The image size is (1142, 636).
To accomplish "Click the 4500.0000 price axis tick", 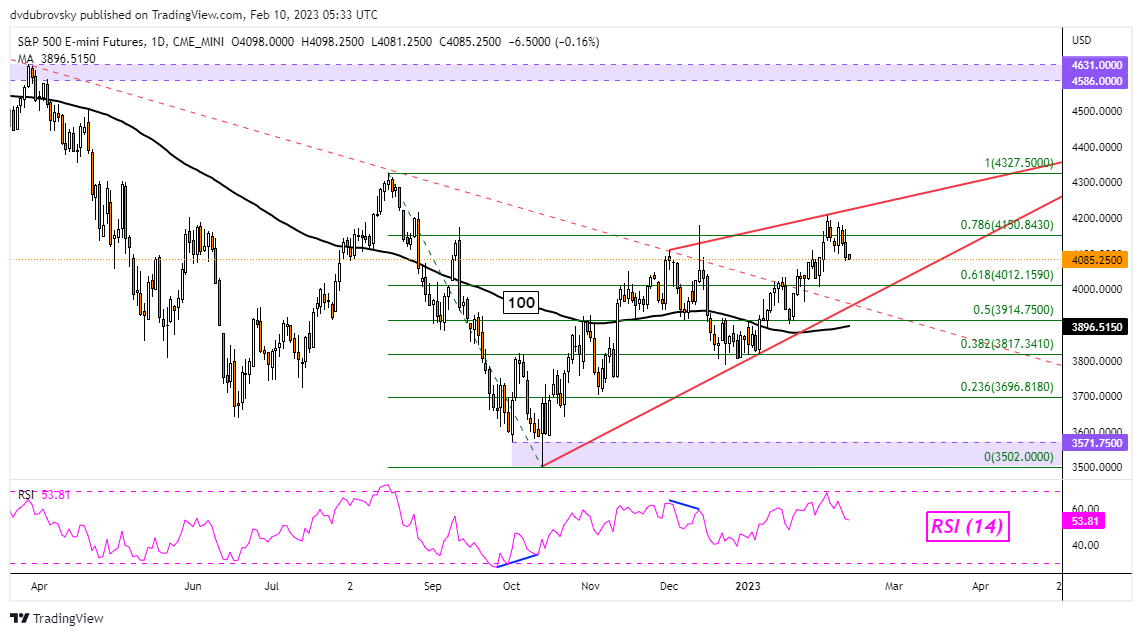I will pos(1096,111).
